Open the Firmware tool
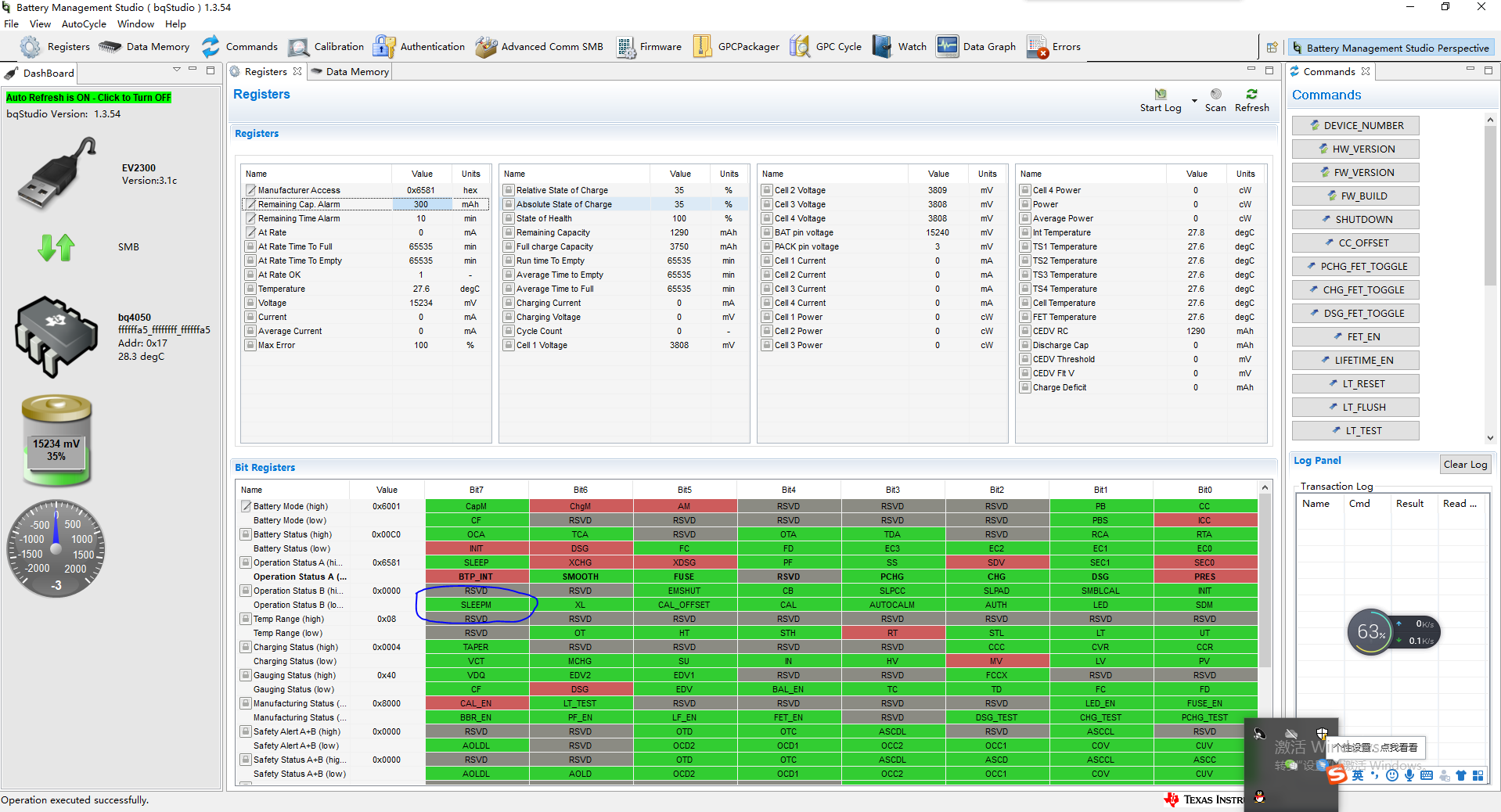Viewport: 1501px width, 812px height. [x=649, y=47]
